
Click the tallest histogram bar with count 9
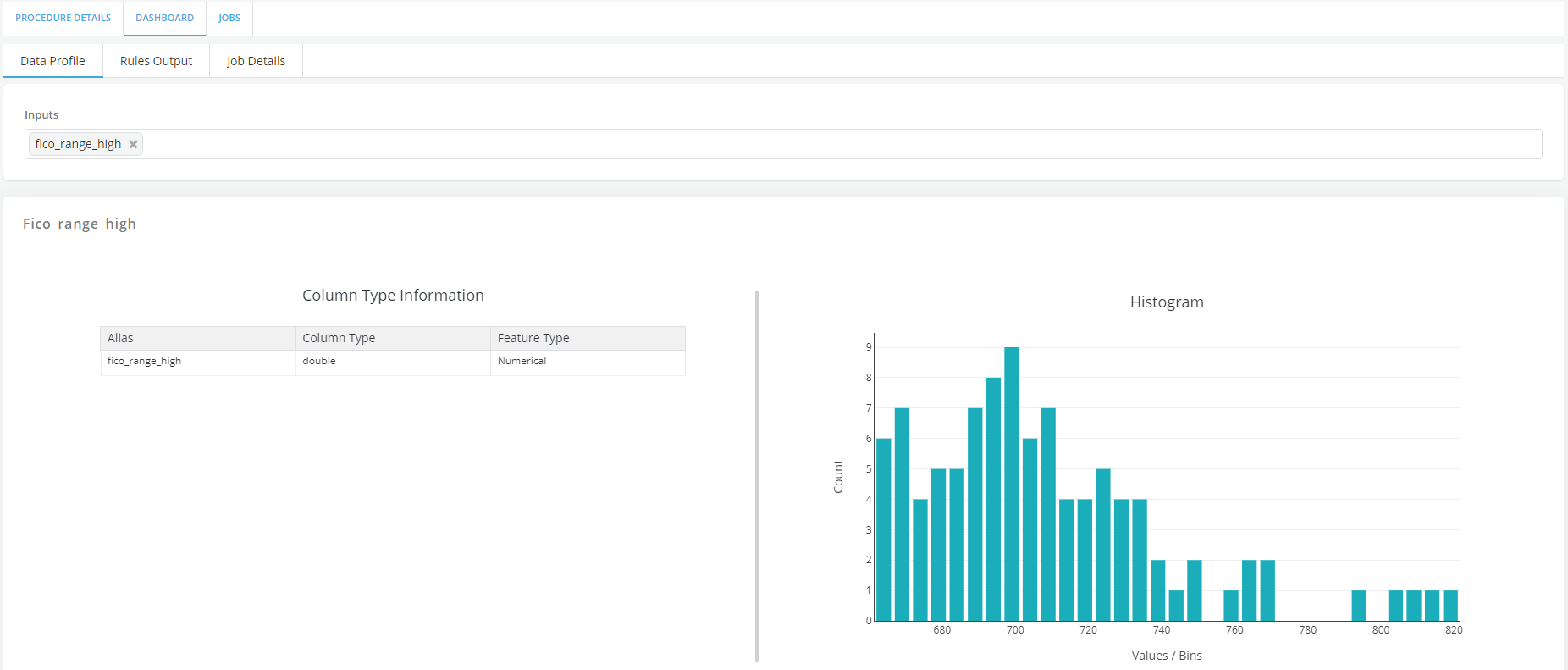point(1012,485)
